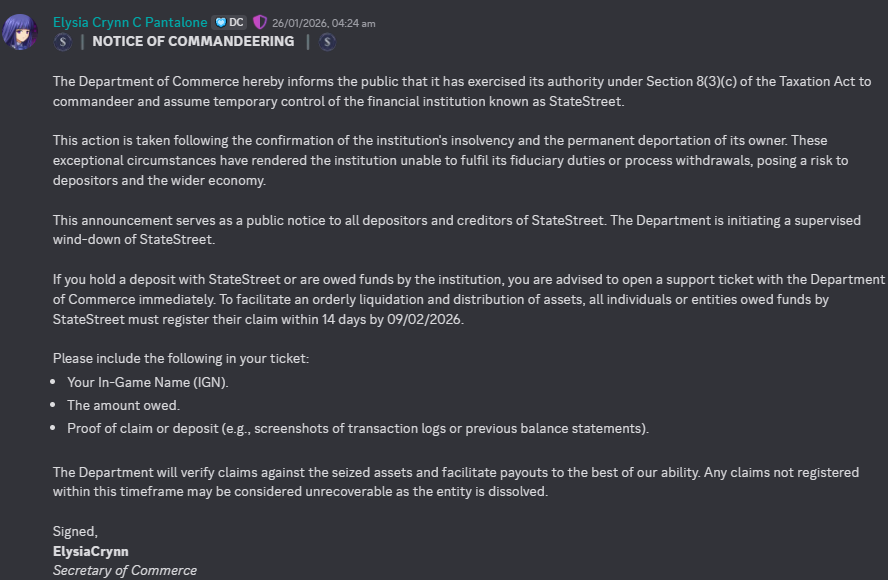Click 'The amount owed' bullet item

[x=123, y=405]
